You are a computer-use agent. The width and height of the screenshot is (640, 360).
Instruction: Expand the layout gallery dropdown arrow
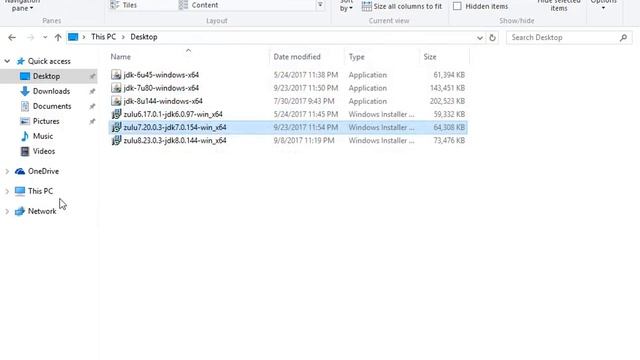click(x=320, y=5)
